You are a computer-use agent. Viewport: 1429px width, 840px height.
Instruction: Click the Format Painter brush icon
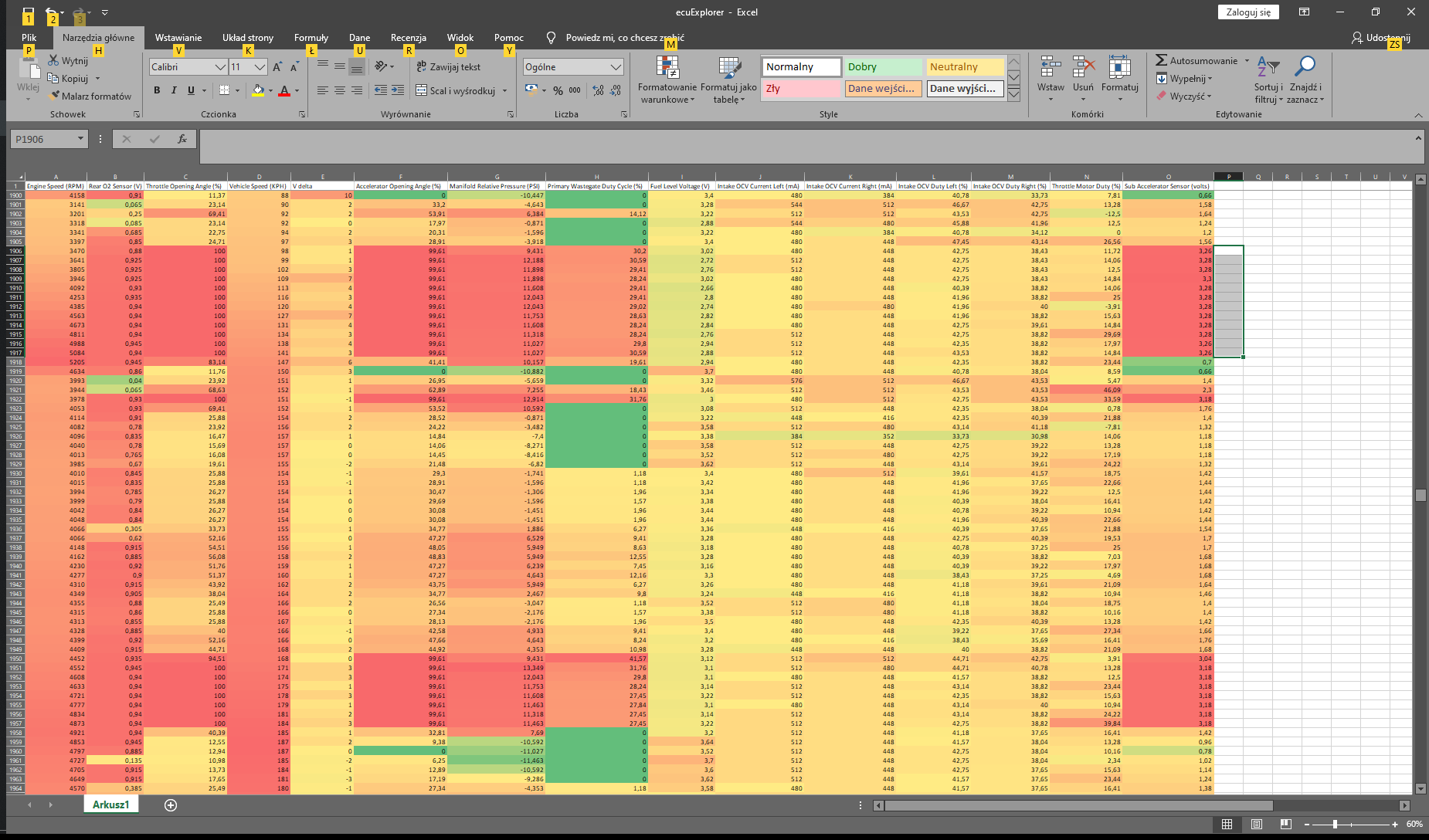click(x=55, y=97)
